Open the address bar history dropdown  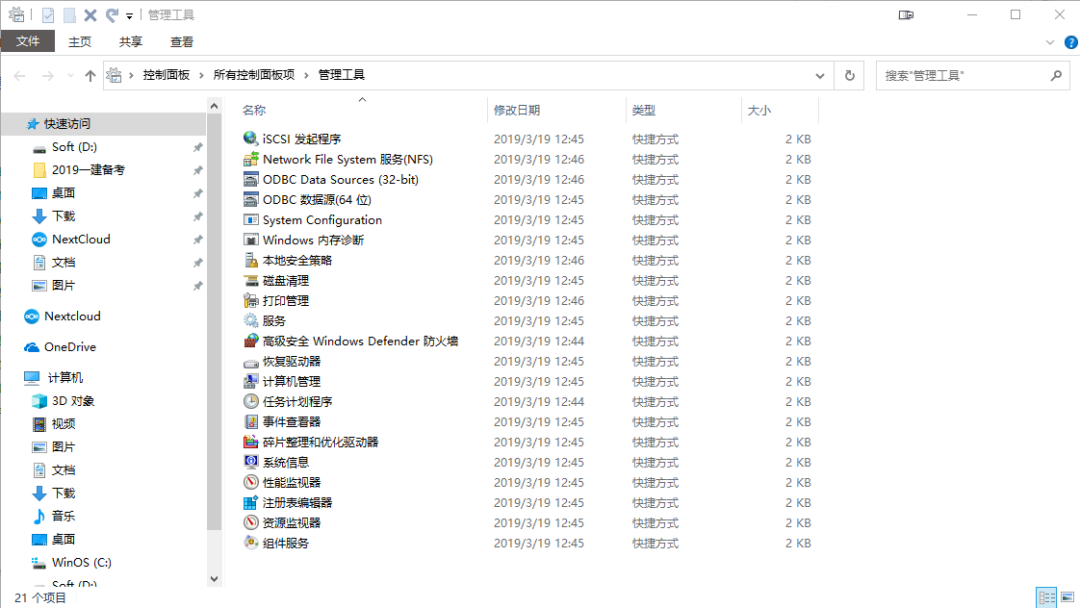click(x=820, y=76)
